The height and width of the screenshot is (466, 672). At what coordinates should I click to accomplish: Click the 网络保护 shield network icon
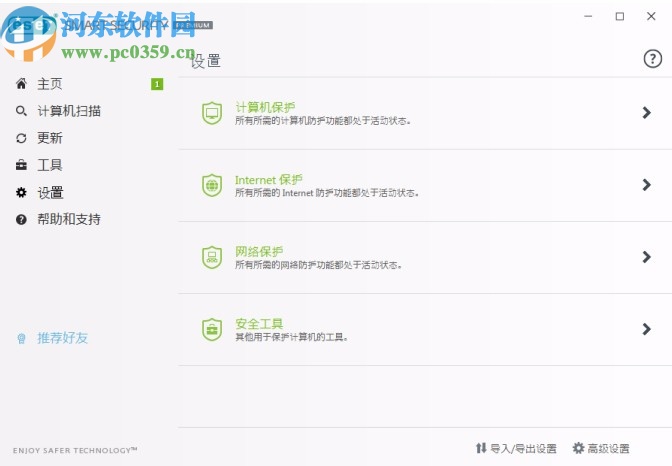(212, 257)
